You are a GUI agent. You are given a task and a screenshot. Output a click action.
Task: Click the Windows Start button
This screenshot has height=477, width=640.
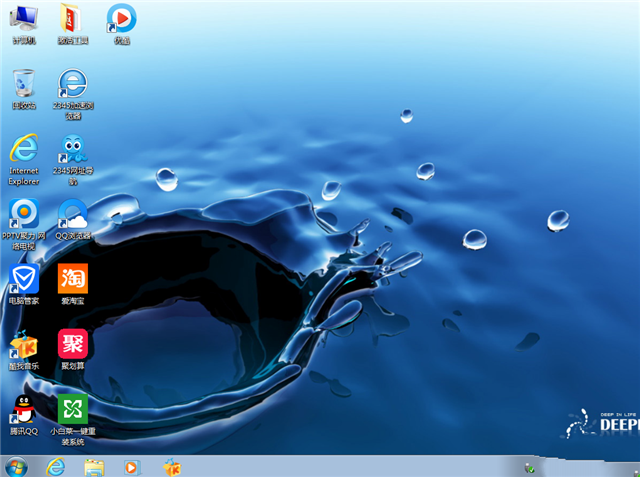(17, 466)
